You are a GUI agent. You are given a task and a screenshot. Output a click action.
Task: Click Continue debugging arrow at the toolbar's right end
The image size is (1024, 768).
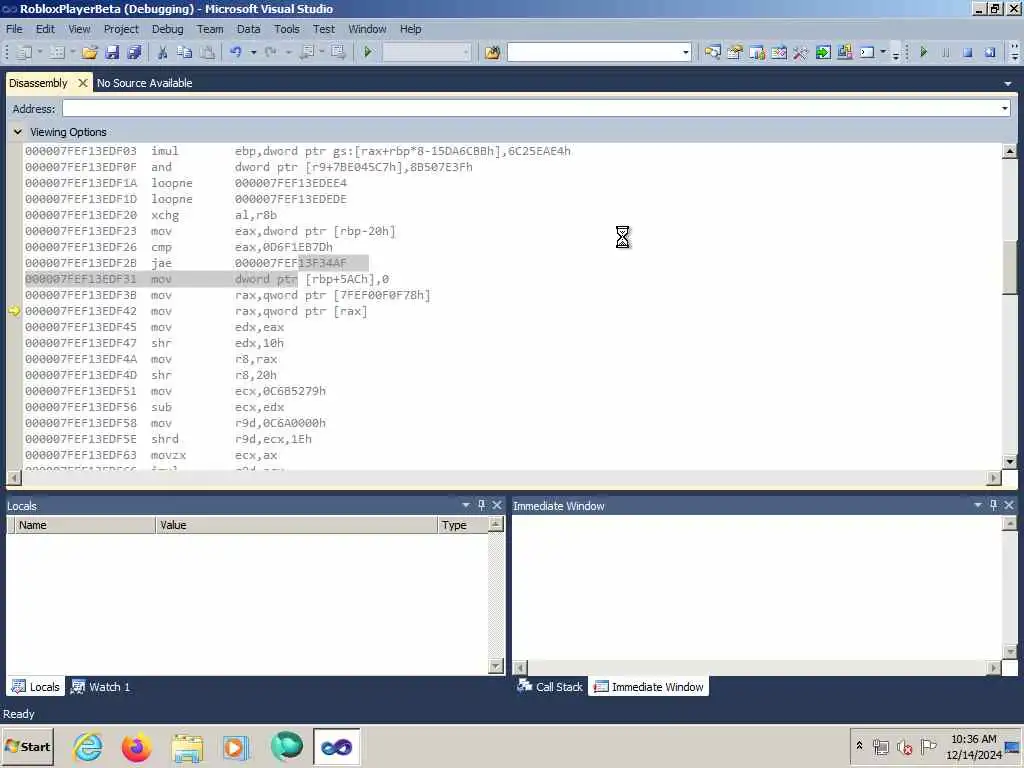tap(923, 52)
